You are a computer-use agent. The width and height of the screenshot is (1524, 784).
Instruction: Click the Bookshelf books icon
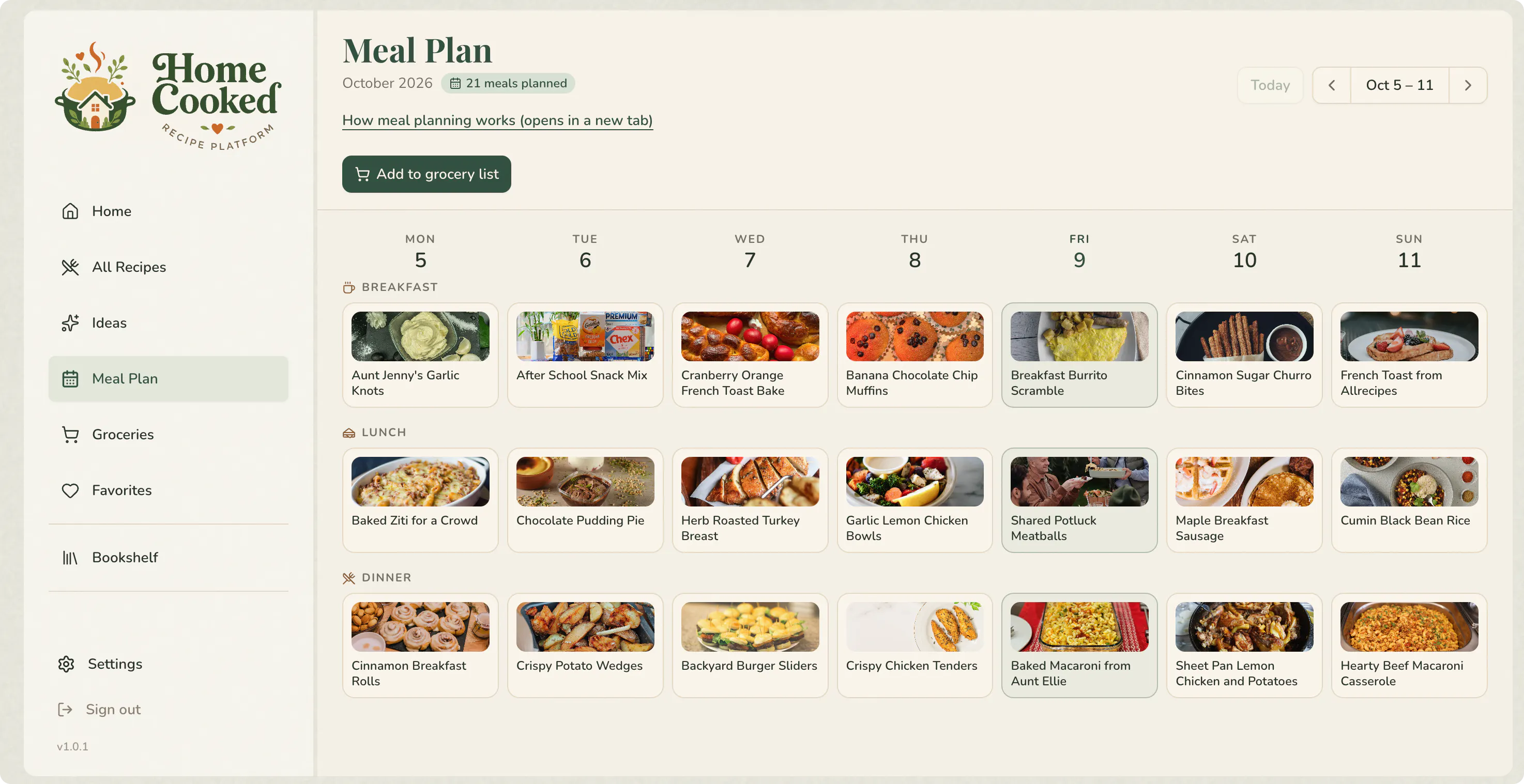tap(70, 558)
